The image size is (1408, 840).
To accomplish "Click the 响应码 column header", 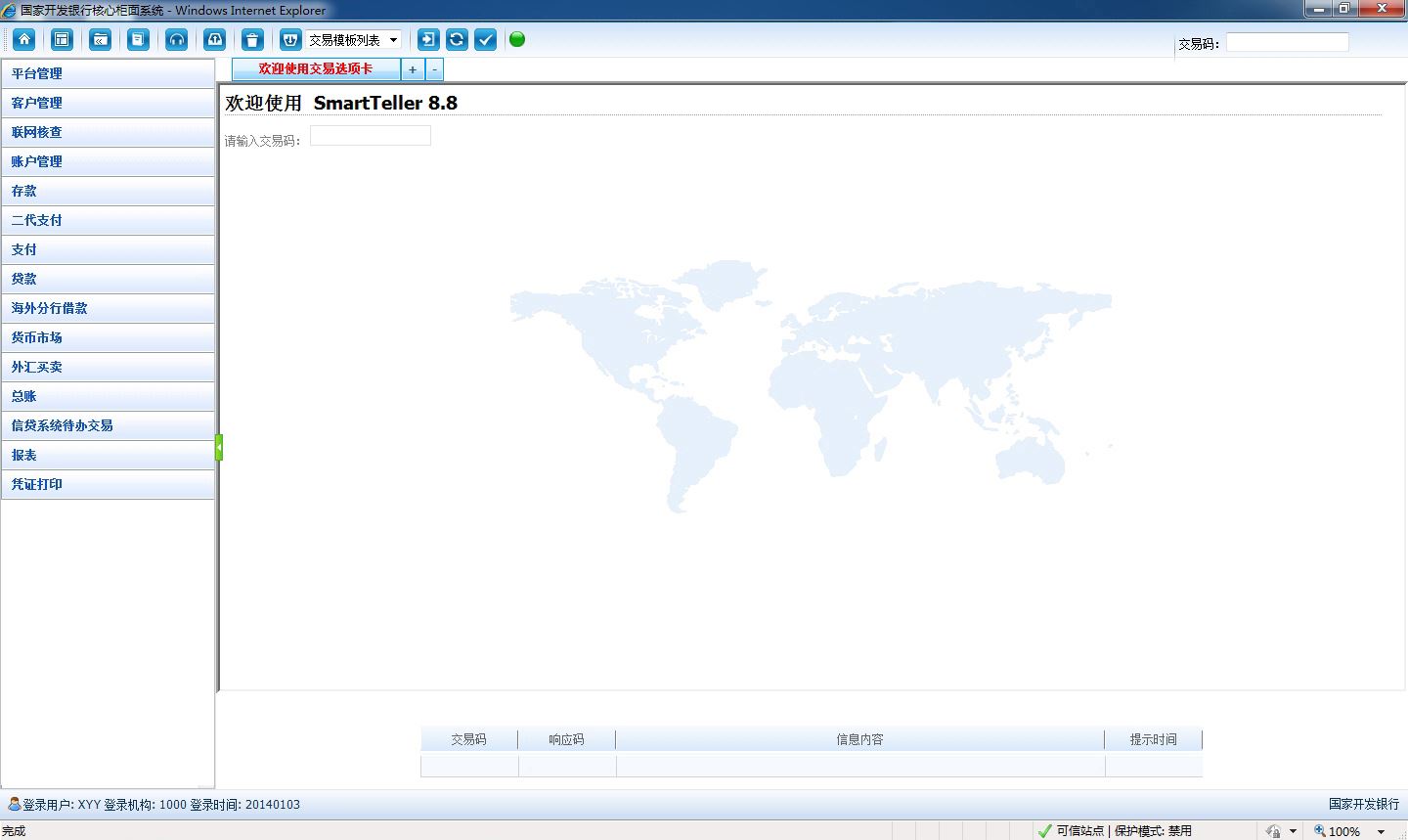I will (566, 739).
